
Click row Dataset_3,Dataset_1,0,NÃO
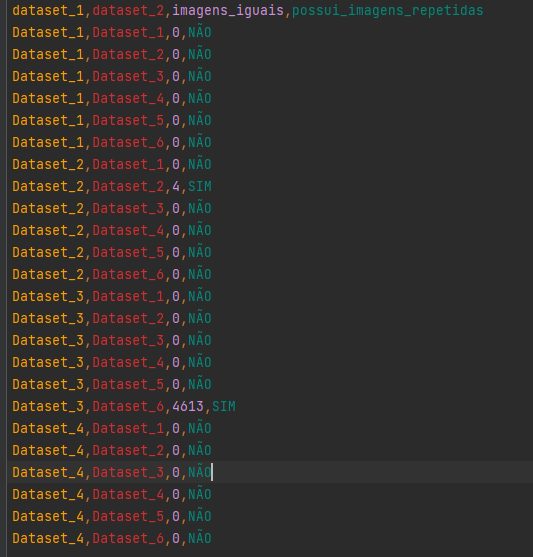pos(112,296)
